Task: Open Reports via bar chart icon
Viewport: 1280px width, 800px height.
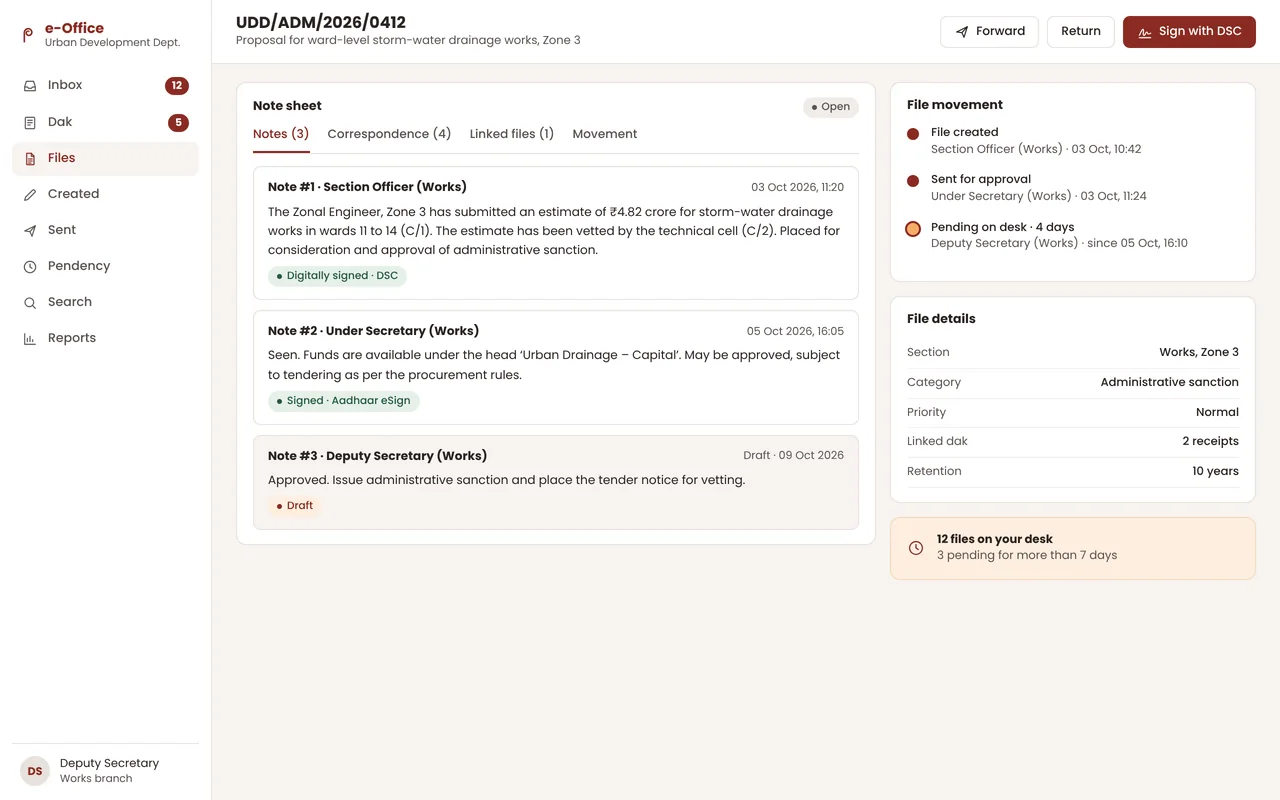Action: [x=30, y=338]
